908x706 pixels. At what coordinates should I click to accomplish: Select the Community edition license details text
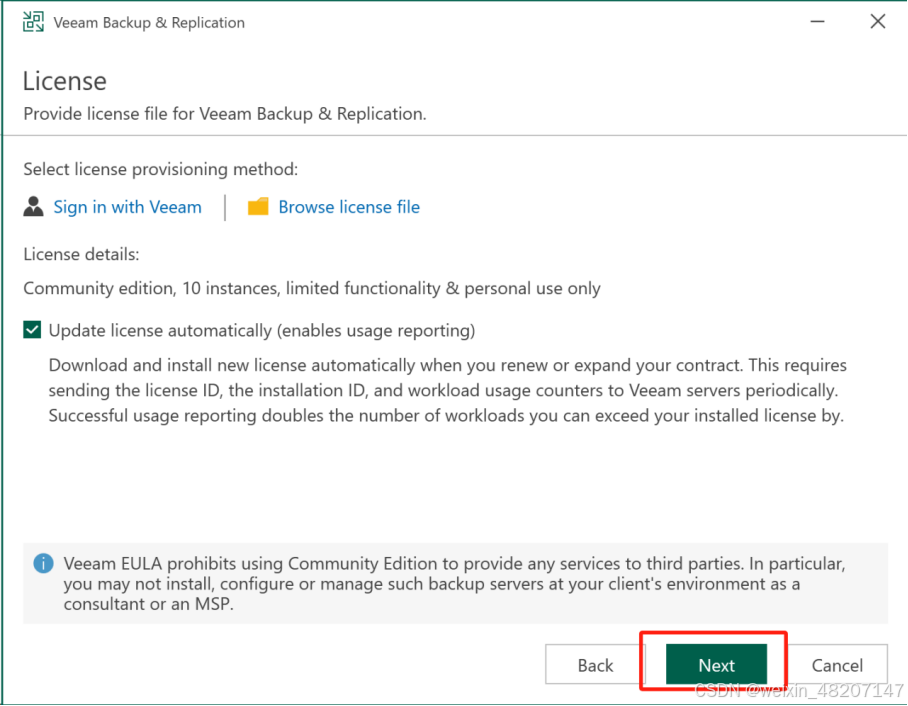tap(312, 288)
